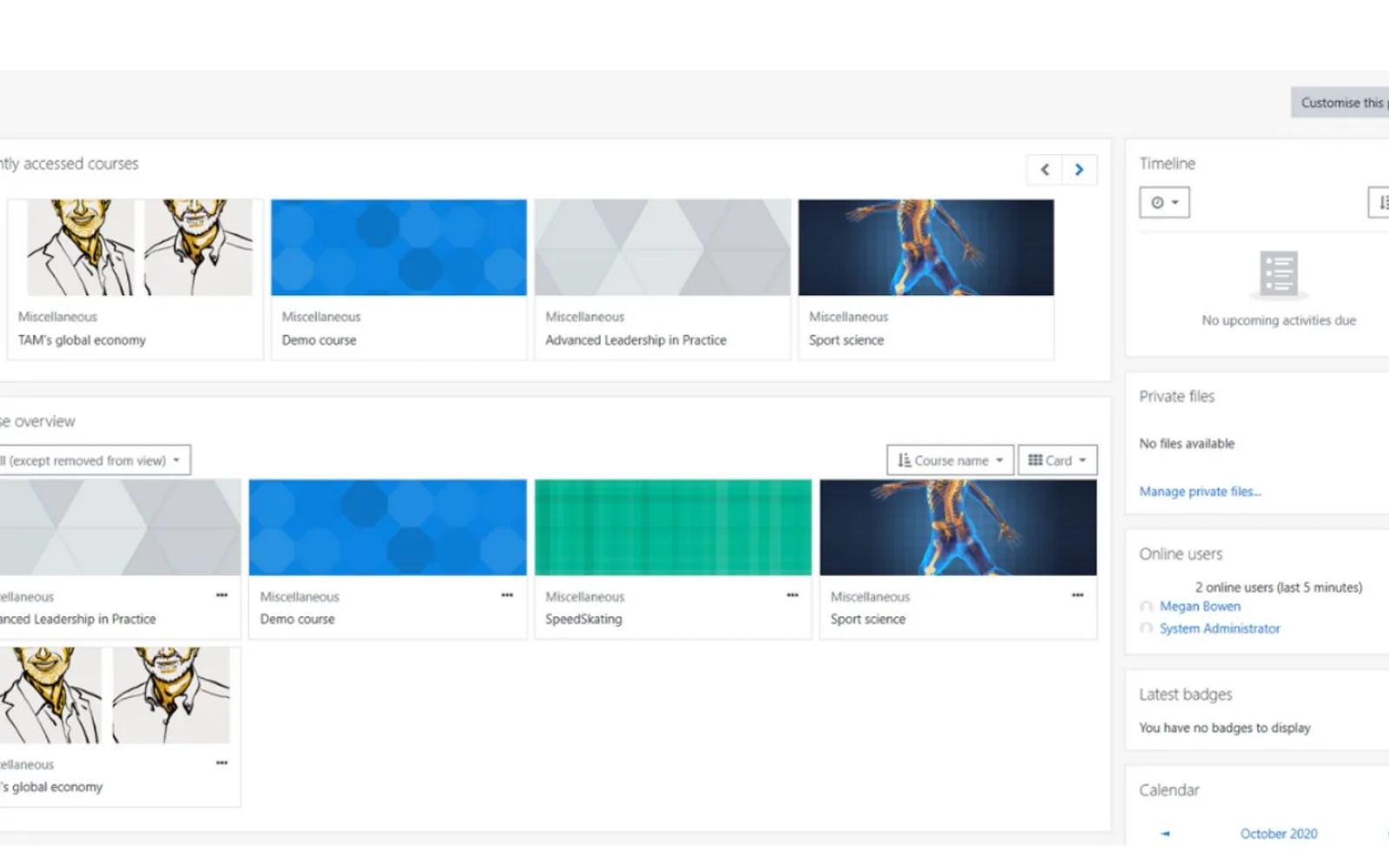The height and width of the screenshot is (868, 1389).
Task: Open options menu for global economy overview card
Action: (x=221, y=763)
